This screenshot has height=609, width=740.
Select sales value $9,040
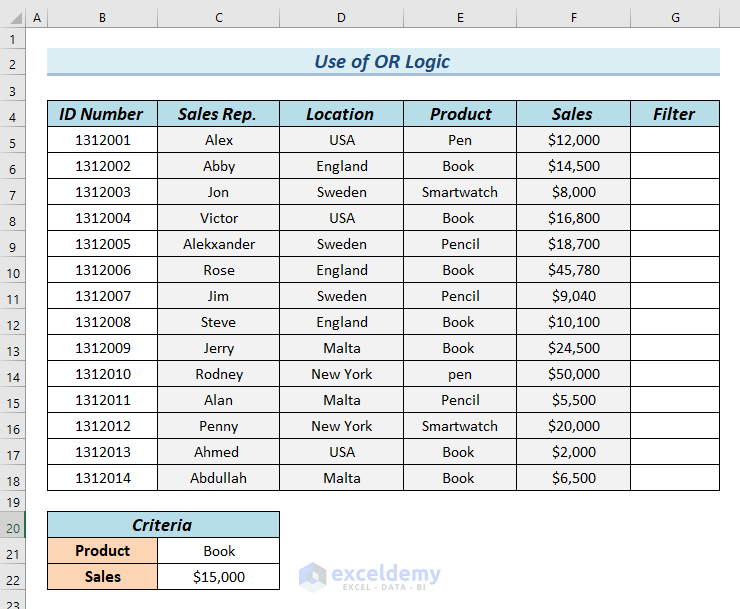point(573,296)
